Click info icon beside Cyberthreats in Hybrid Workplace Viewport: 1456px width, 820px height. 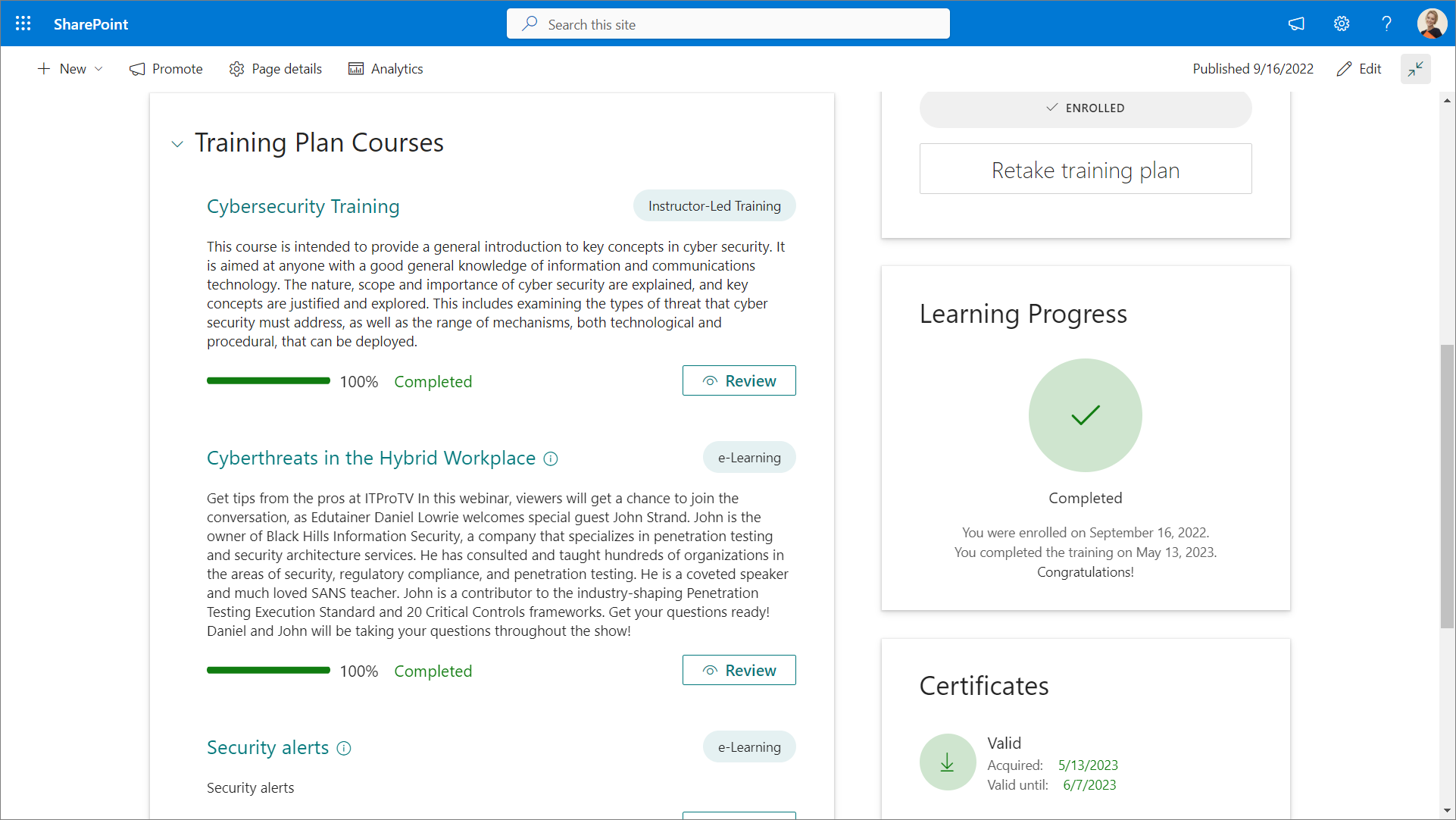click(551, 459)
